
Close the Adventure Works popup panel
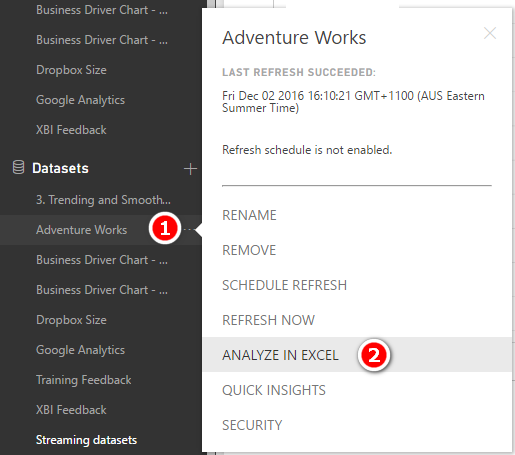490,33
